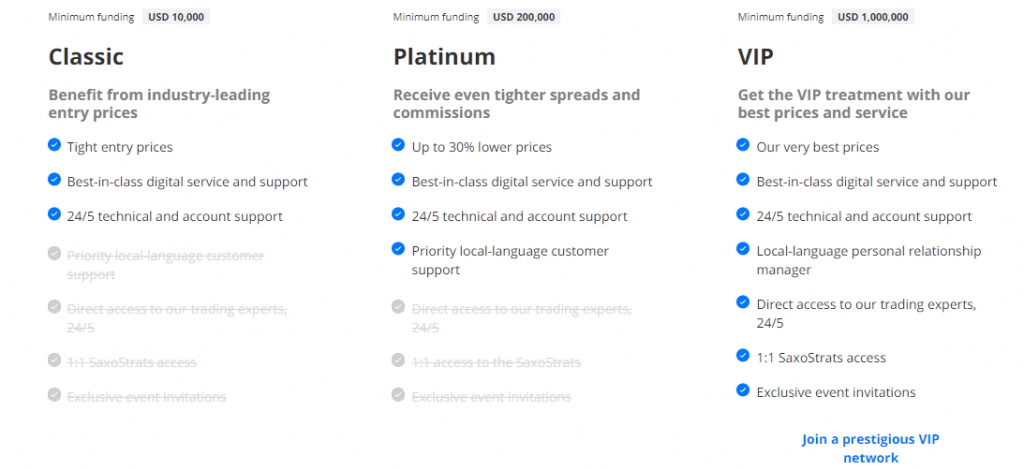Click the USD 10,000 minimum funding badge
1024x470 pixels.
[x=176, y=17]
